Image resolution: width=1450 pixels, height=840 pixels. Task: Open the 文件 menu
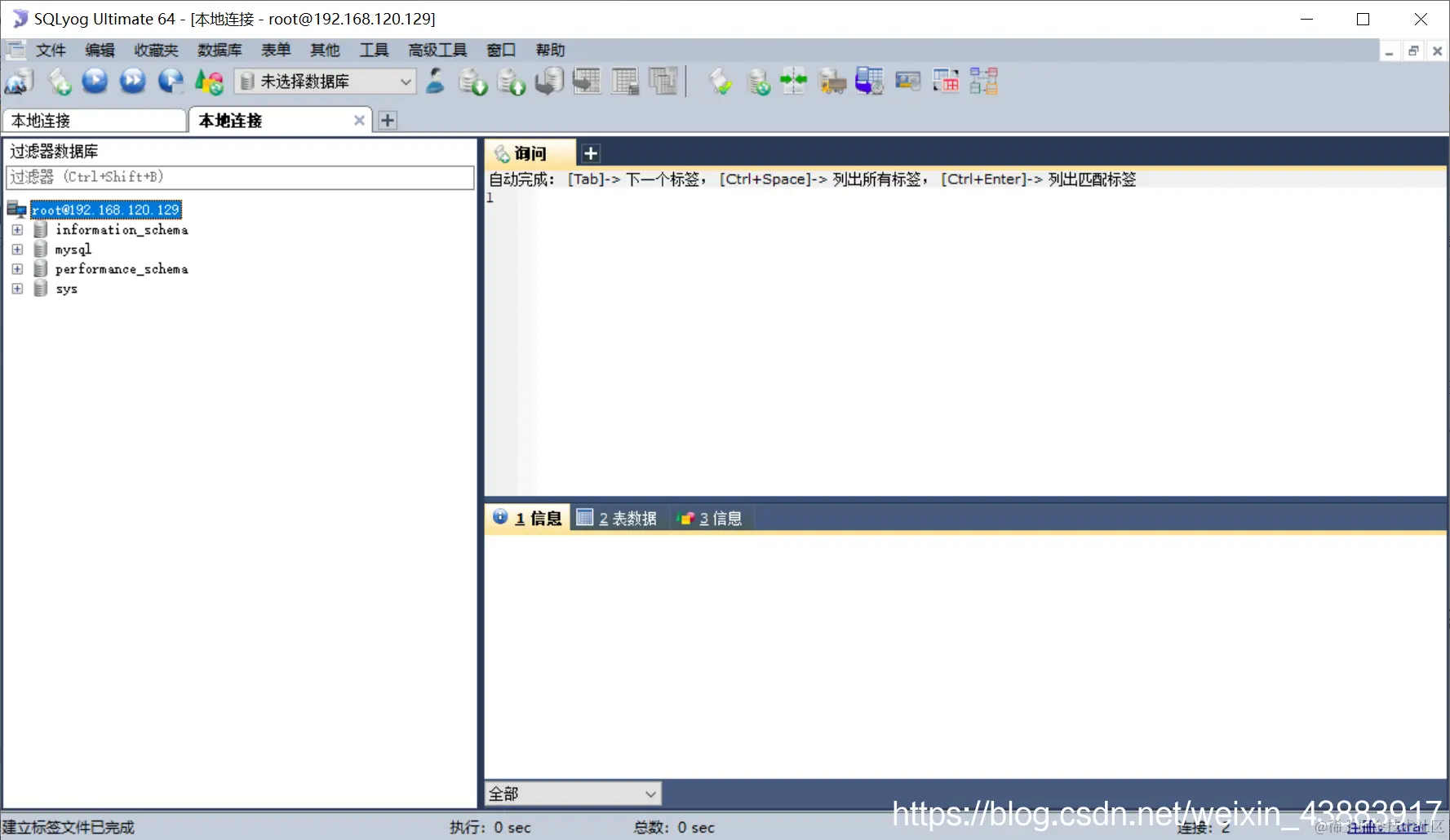click(51, 51)
